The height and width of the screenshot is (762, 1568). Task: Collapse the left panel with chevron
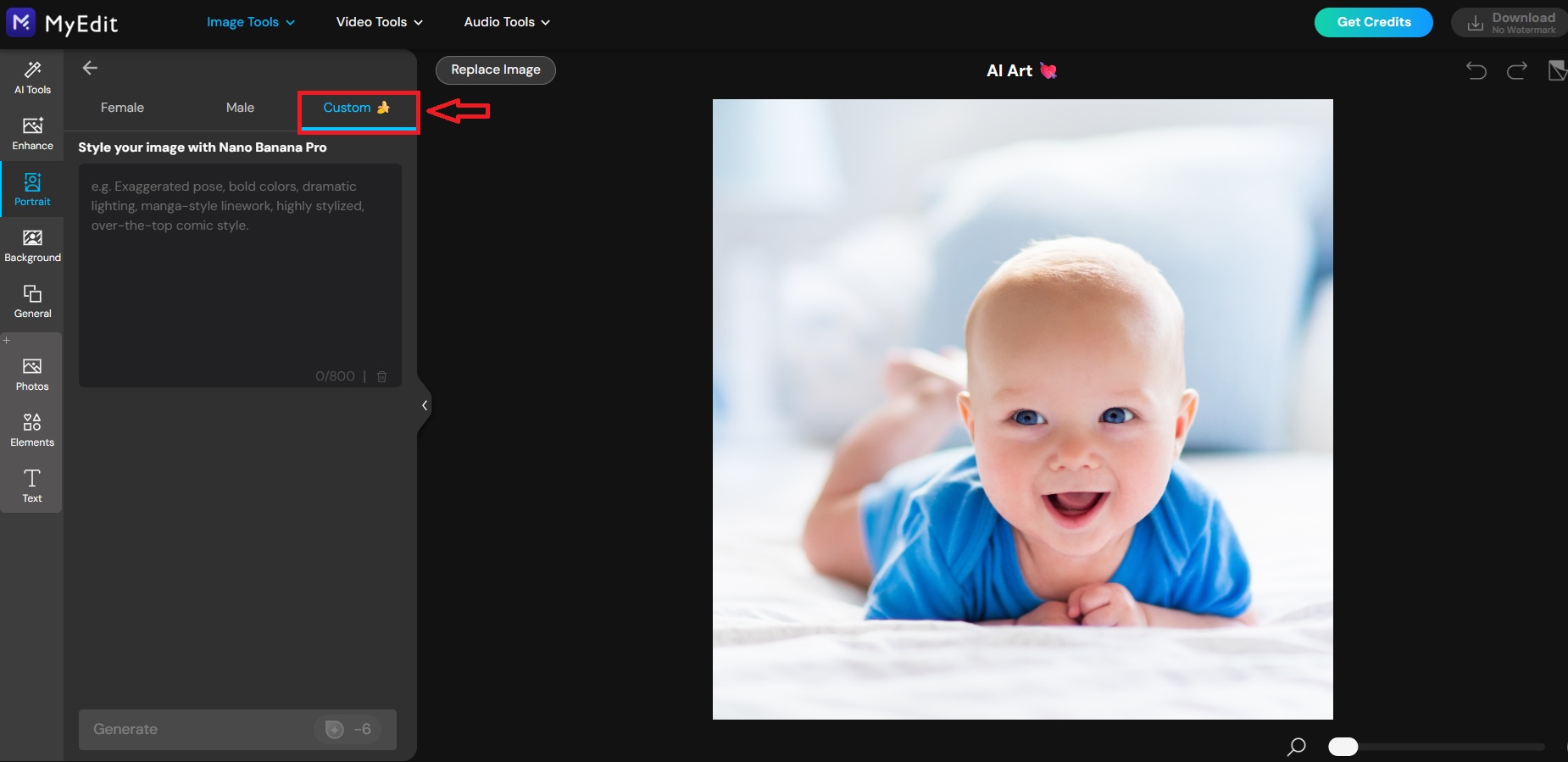425,405
